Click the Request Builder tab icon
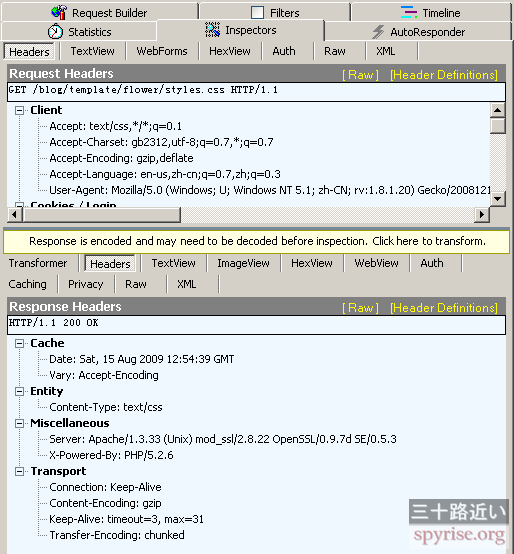This screenshot has height=554, width=514. point(59,13)
